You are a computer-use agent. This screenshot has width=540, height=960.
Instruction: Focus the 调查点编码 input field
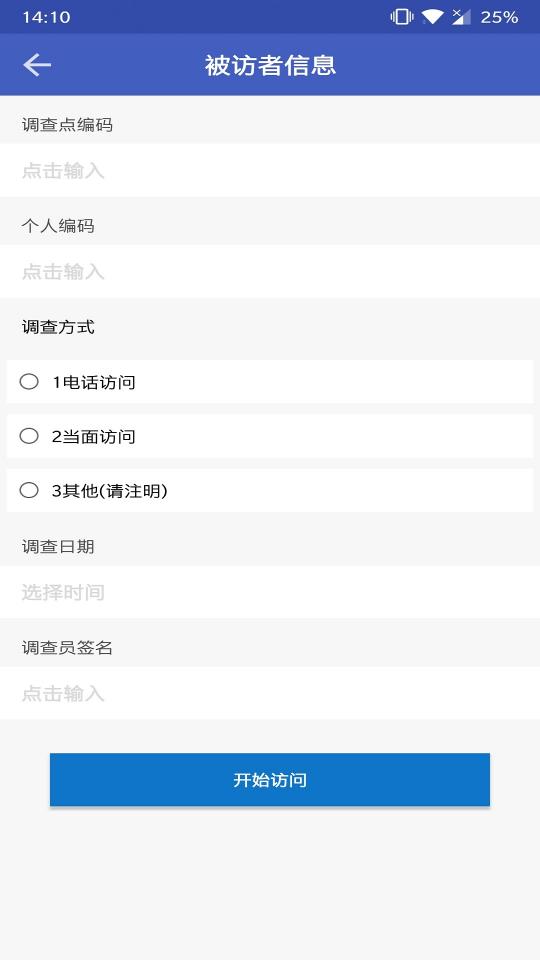(270, 170)
